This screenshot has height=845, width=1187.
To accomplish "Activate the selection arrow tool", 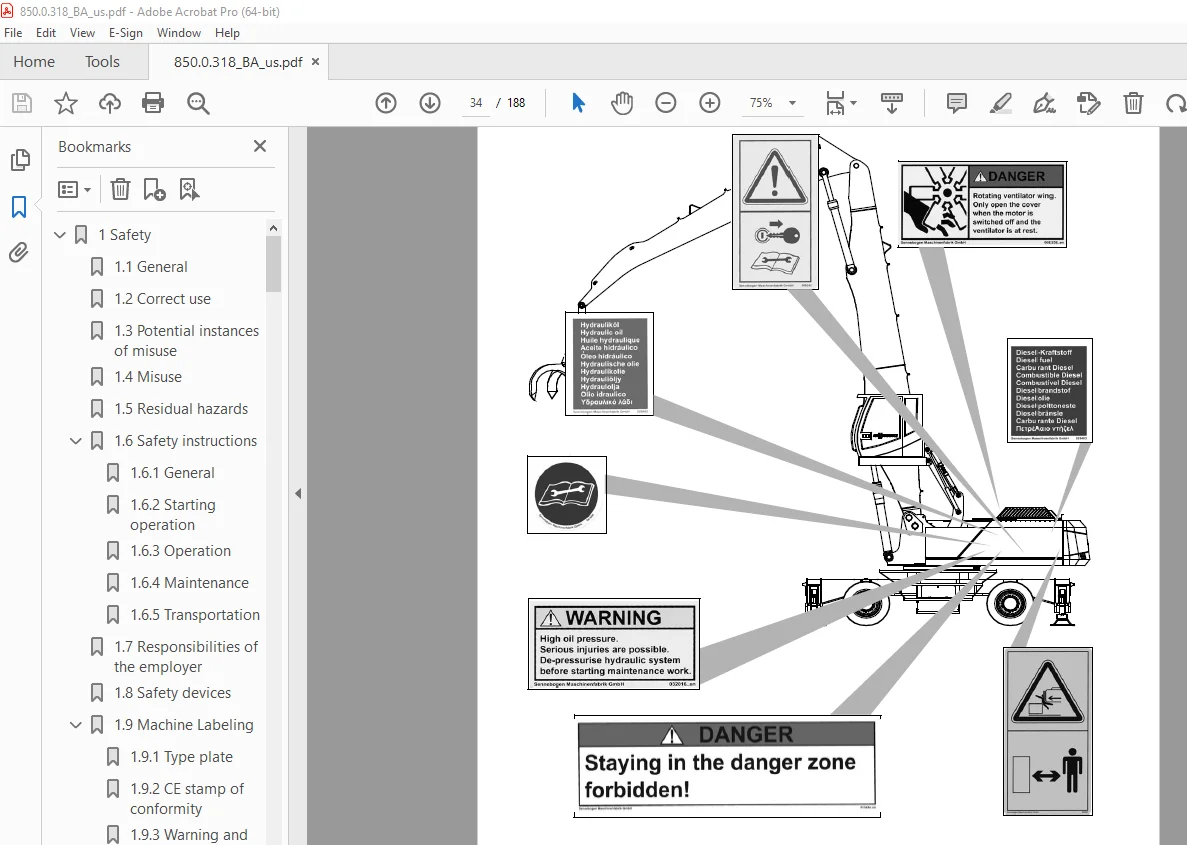I will [x=578, y=103].
